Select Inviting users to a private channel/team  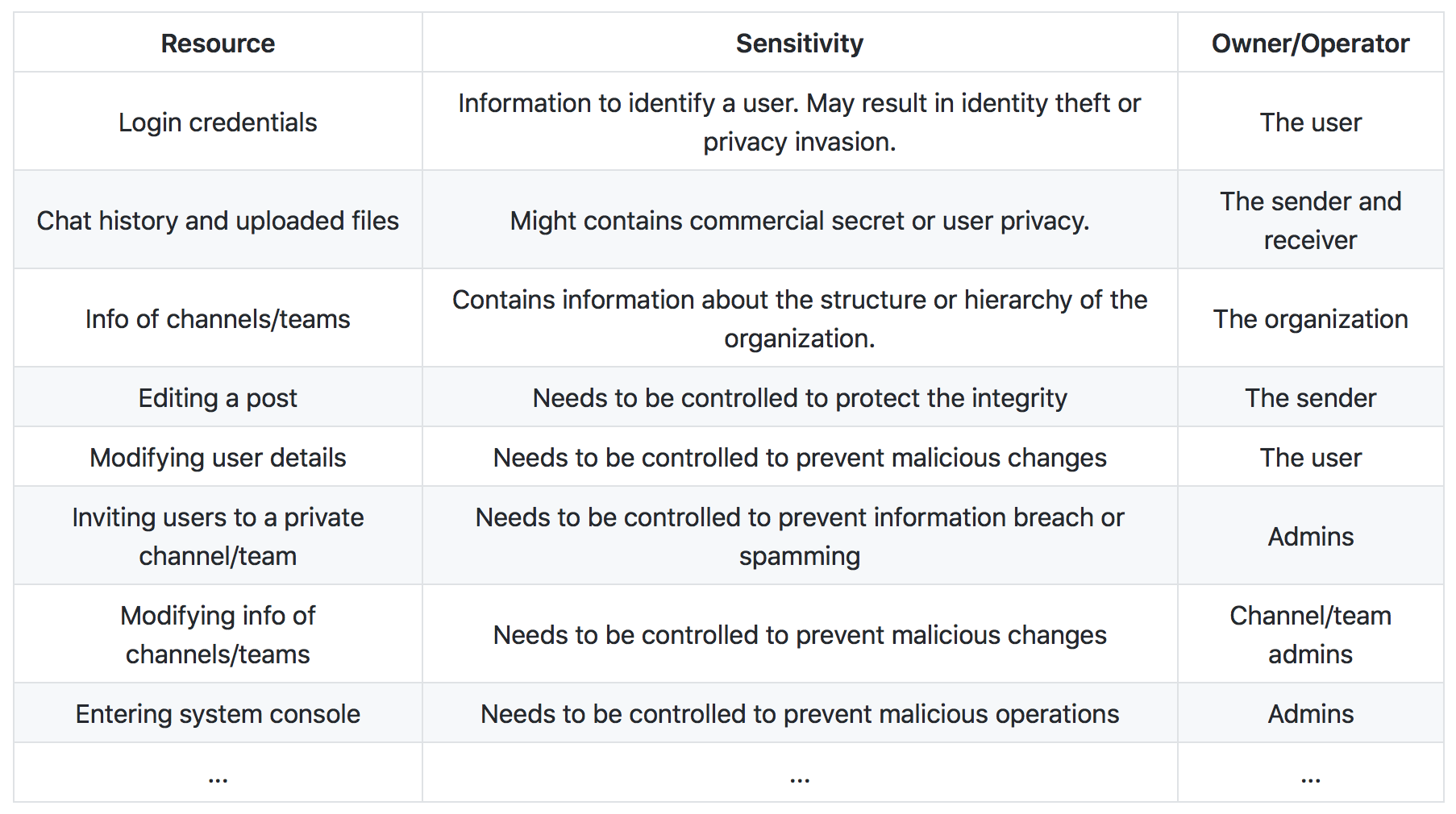click(x=218, y=537)
